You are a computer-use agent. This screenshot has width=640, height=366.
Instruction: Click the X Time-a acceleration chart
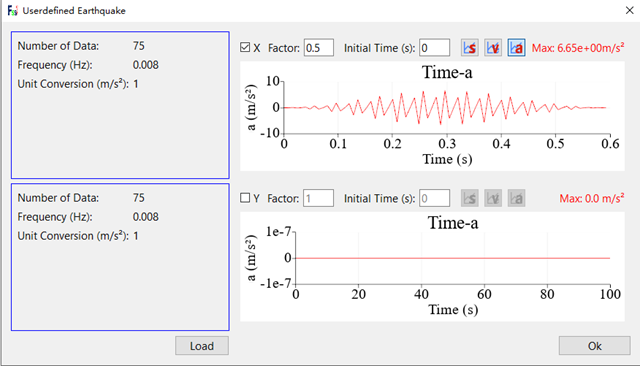pyautogui.click(x=432, y=116)
